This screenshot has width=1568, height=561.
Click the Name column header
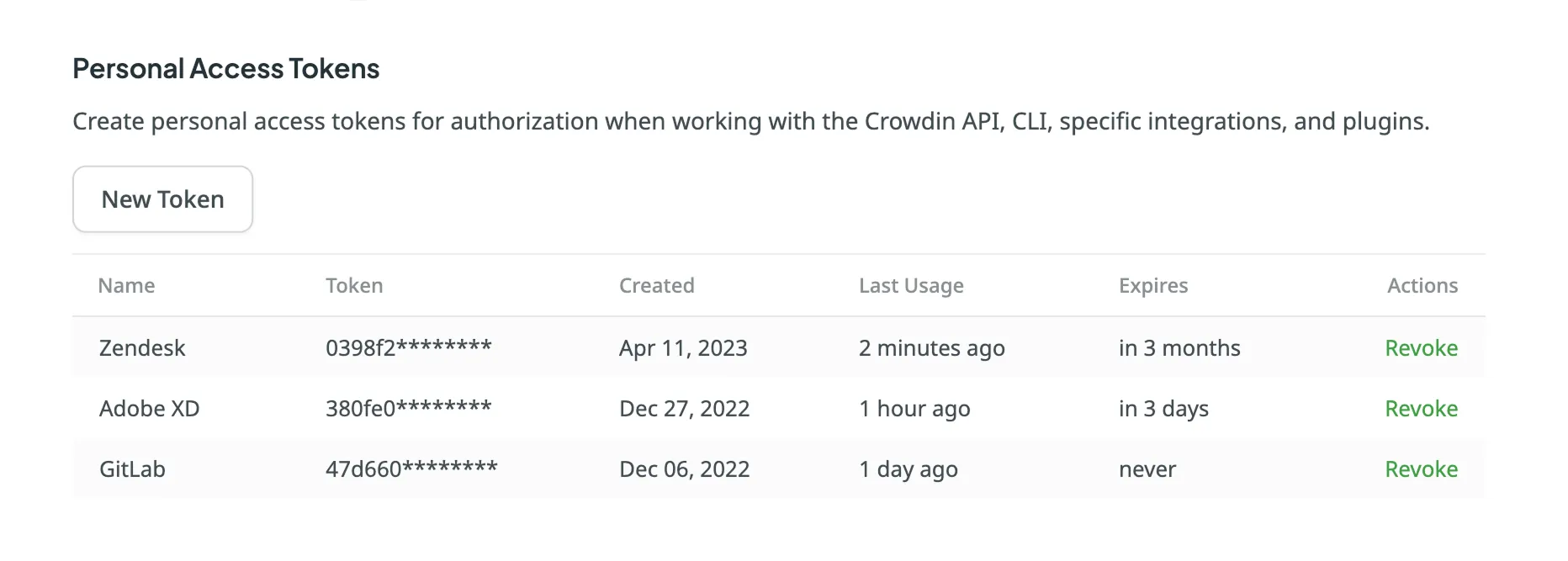click(x=126, y=286)
